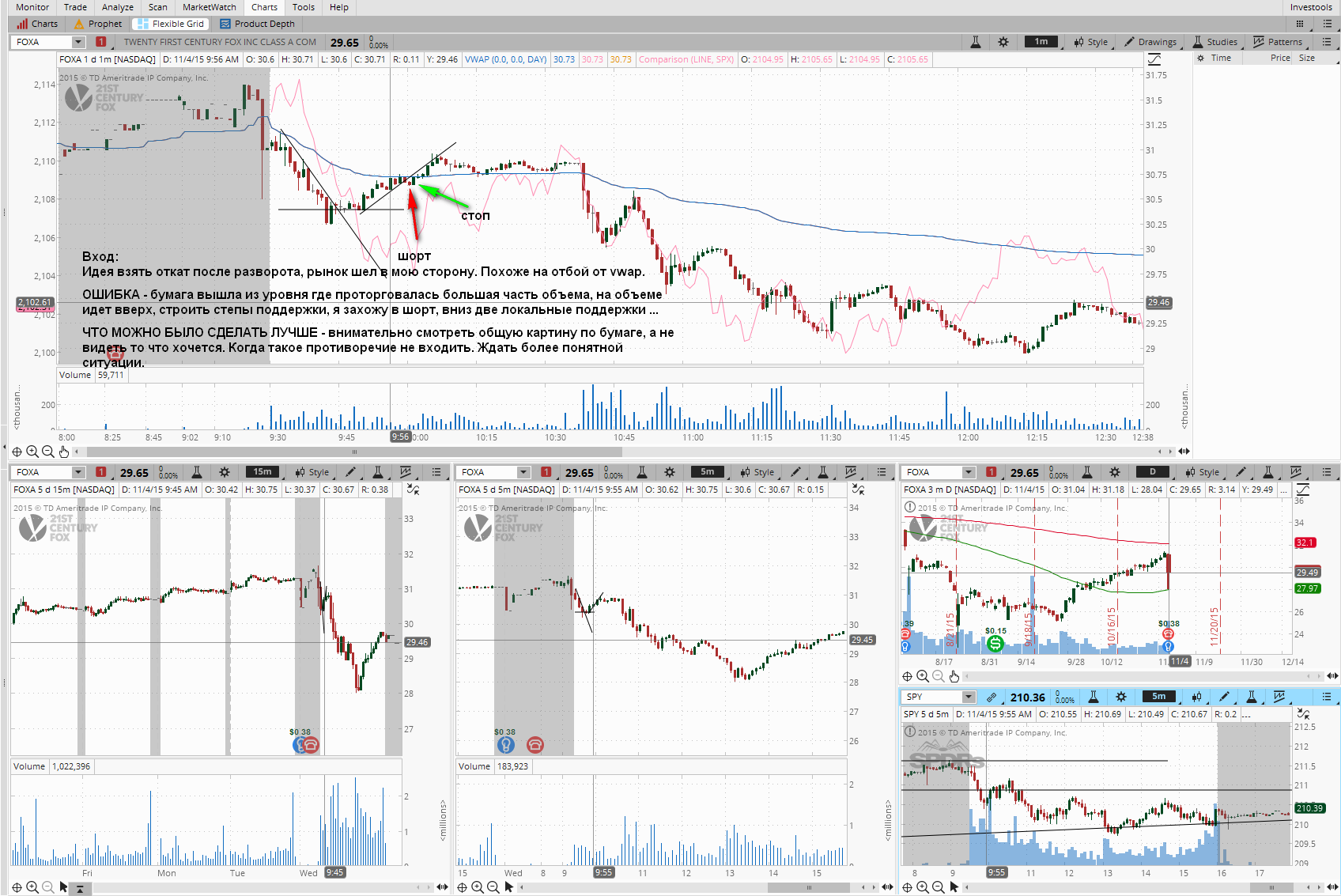
Task: Change the D timeframe in daily FOXA chart
Action: (1152, 472)
